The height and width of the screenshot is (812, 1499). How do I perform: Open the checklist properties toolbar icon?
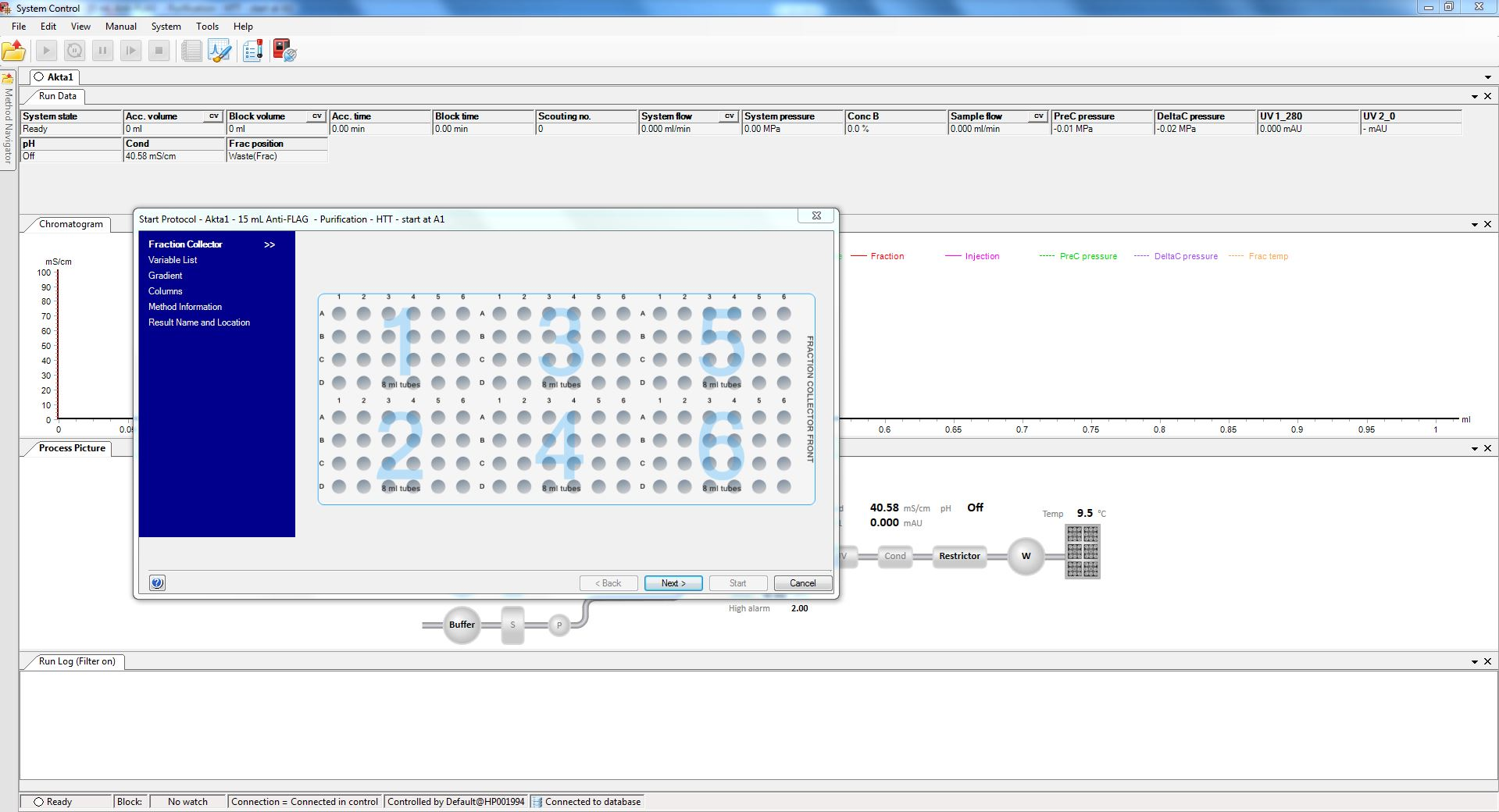point(252,52)
